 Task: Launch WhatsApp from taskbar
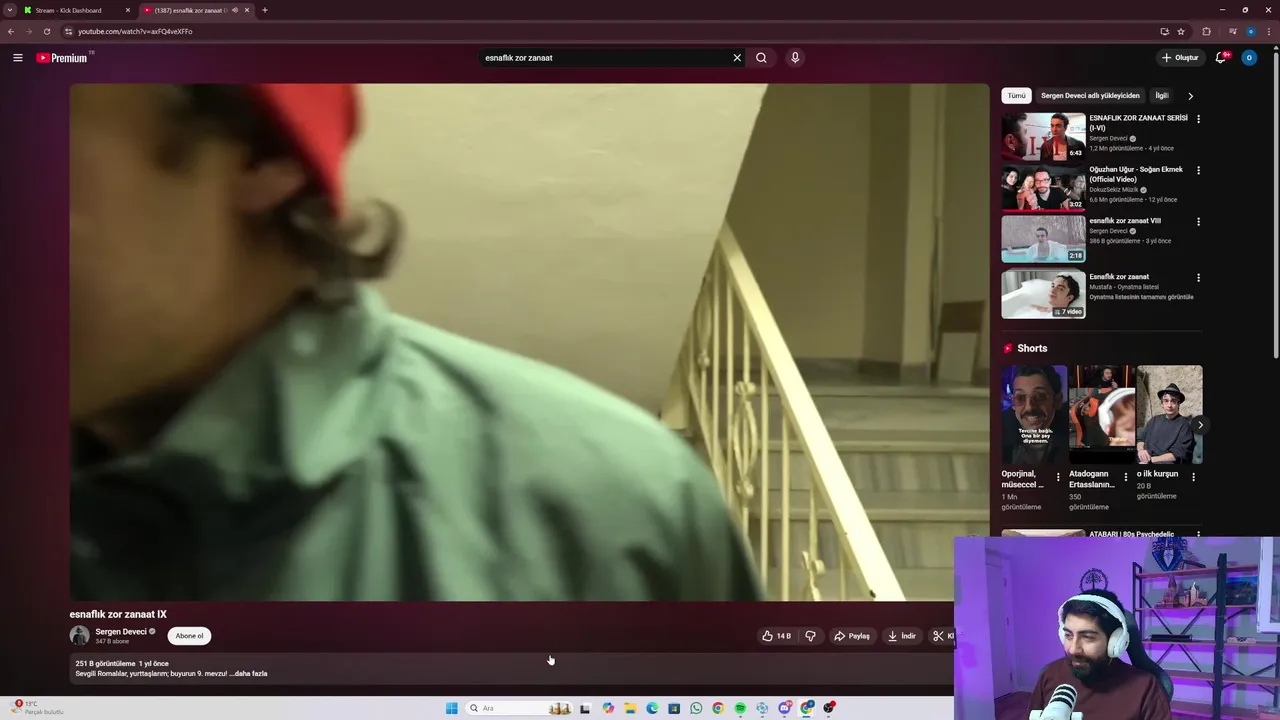tap(696, 708)
